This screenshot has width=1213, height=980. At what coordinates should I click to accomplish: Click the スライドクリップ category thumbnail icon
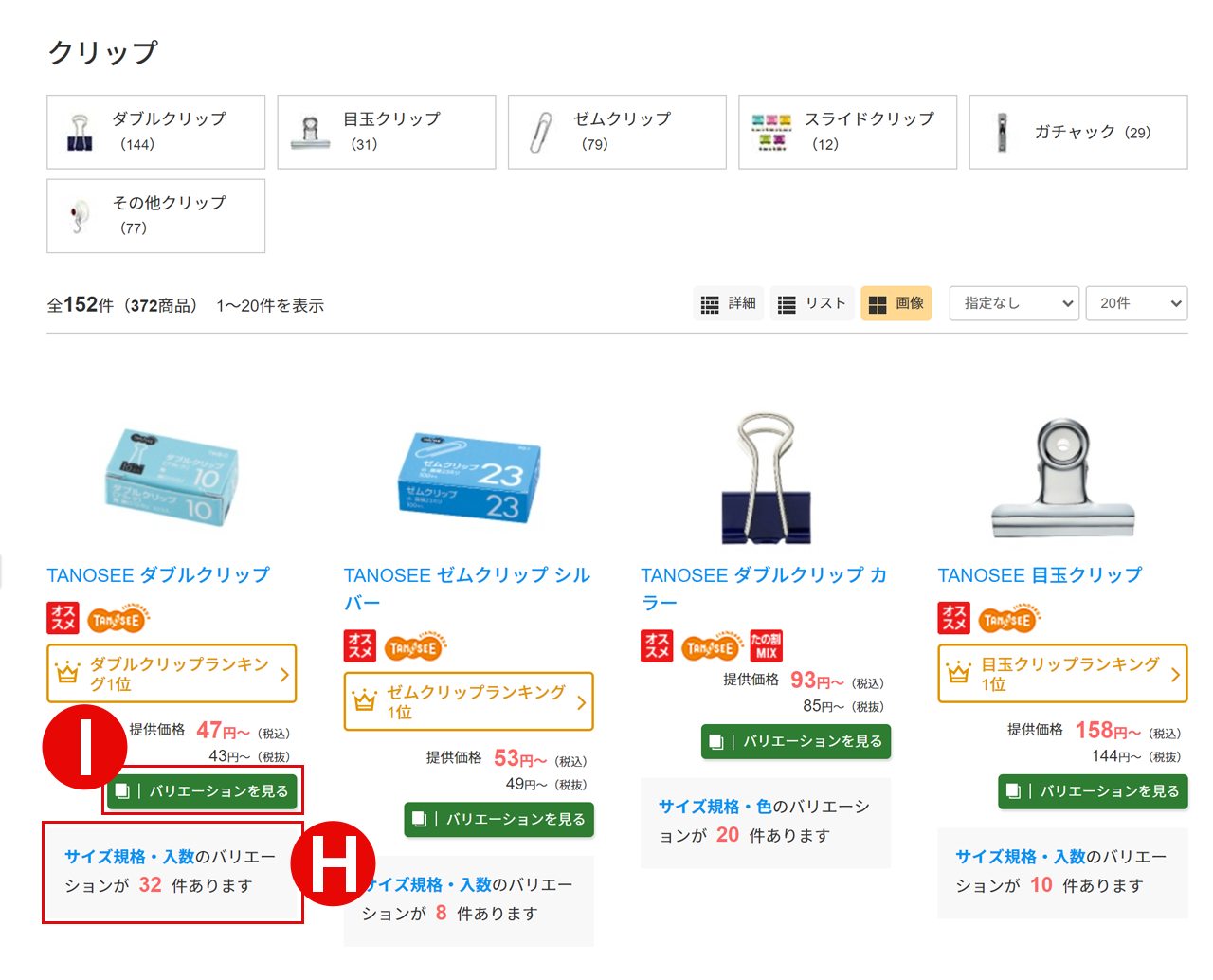click(771, 133)
